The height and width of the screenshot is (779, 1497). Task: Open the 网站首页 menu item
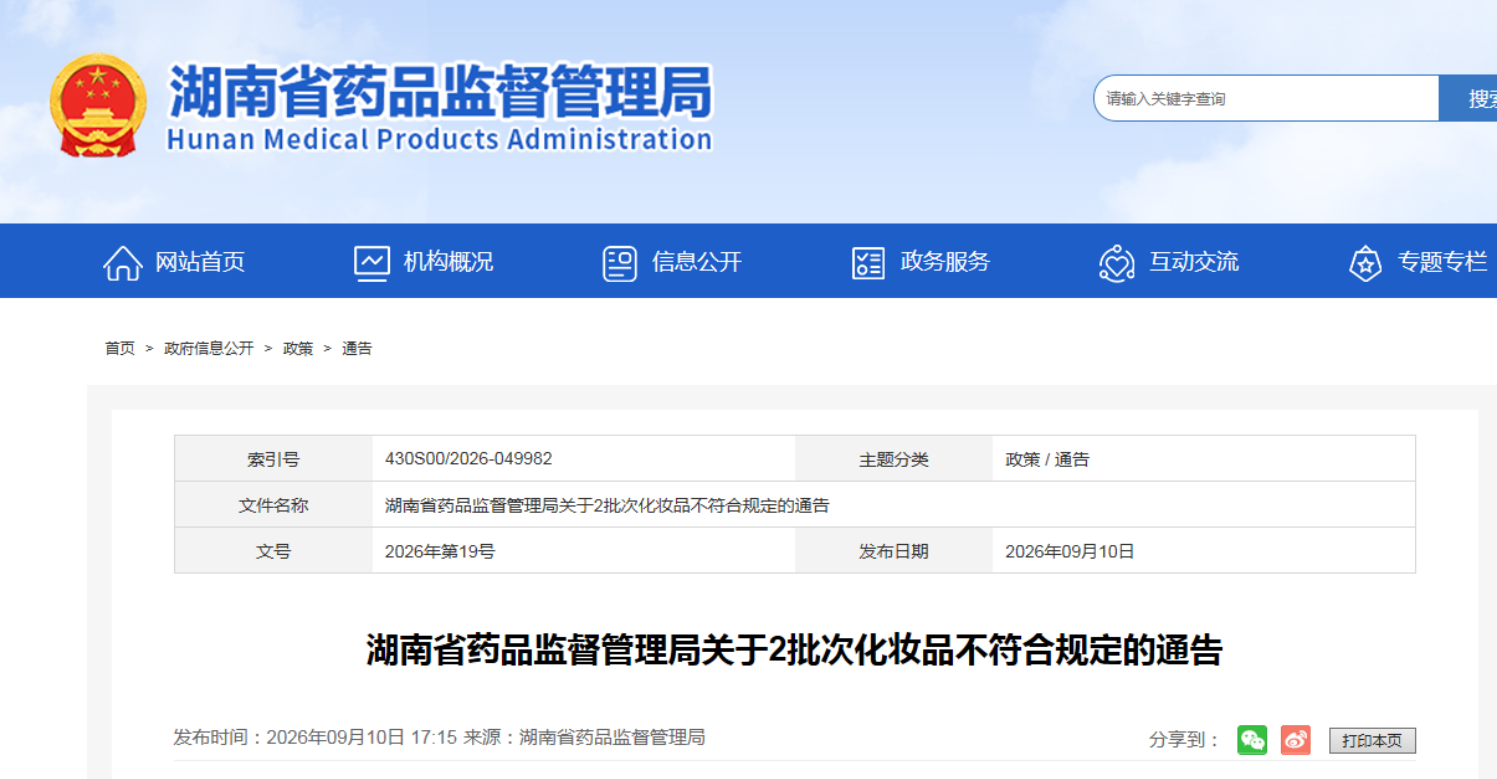(x=200, y=262)
